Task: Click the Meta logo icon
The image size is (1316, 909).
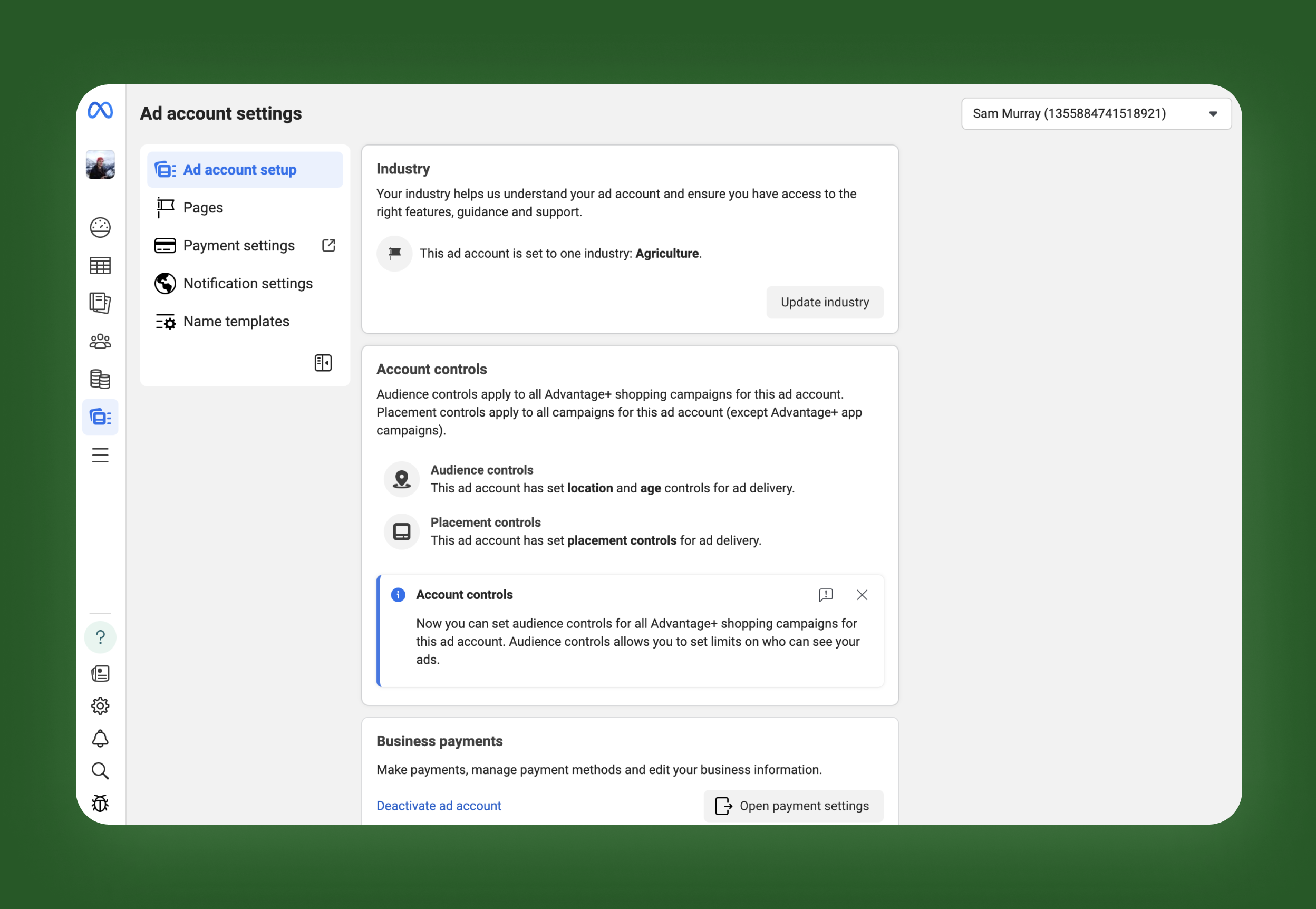Action: click(100, 110)
